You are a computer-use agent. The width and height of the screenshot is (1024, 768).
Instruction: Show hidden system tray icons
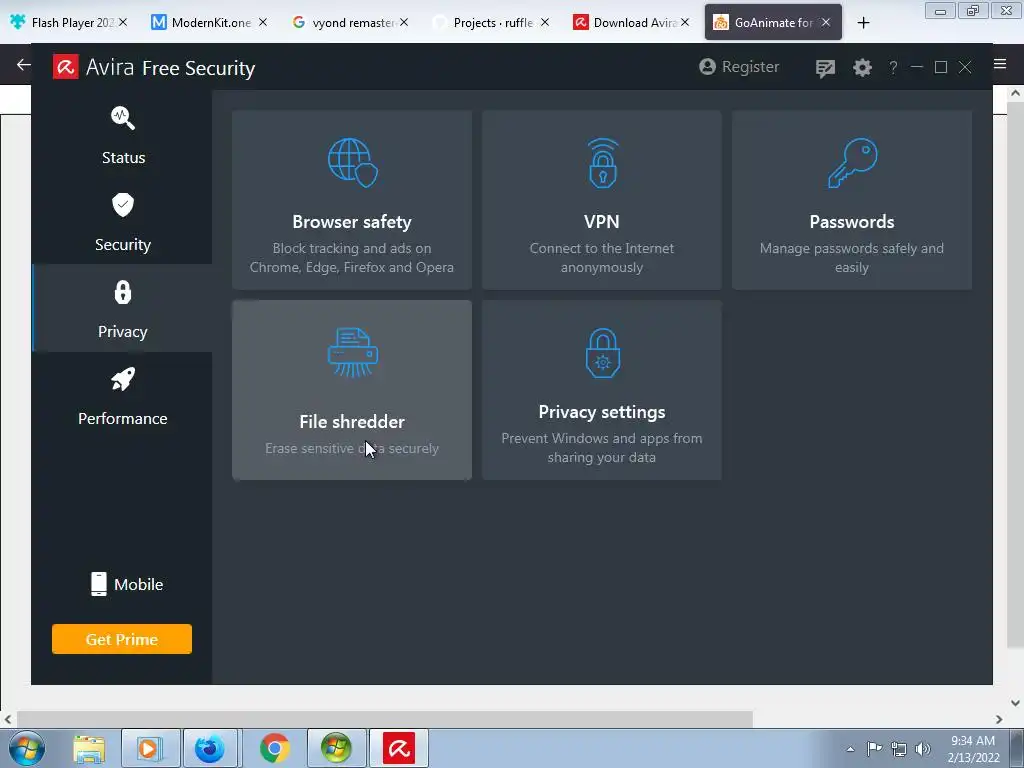(850, 749)
